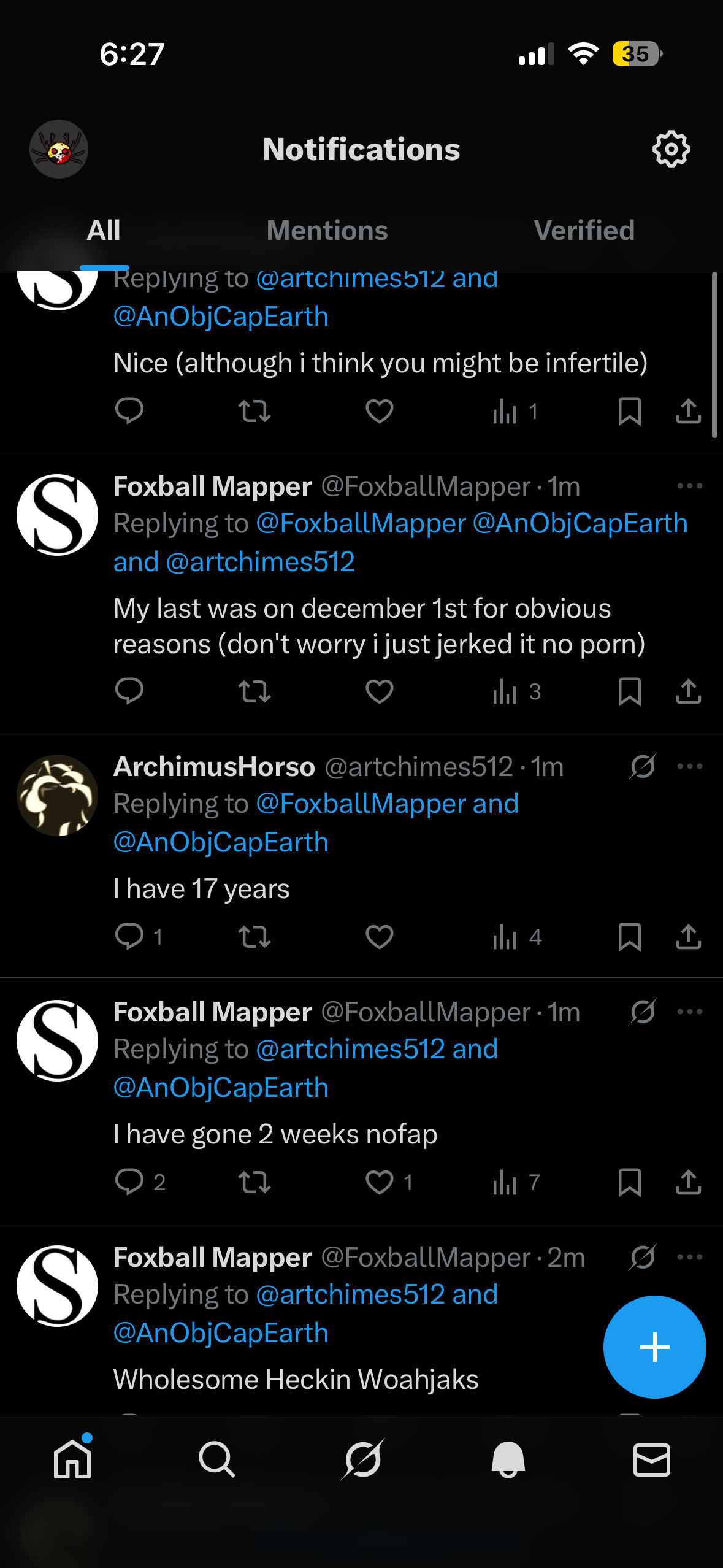Image resolution: width=723 pixels, height=1568 pixels.
Task: Like the "Nice (although i think..." reply
Action: pyautogui.click(x=379, y=411)
